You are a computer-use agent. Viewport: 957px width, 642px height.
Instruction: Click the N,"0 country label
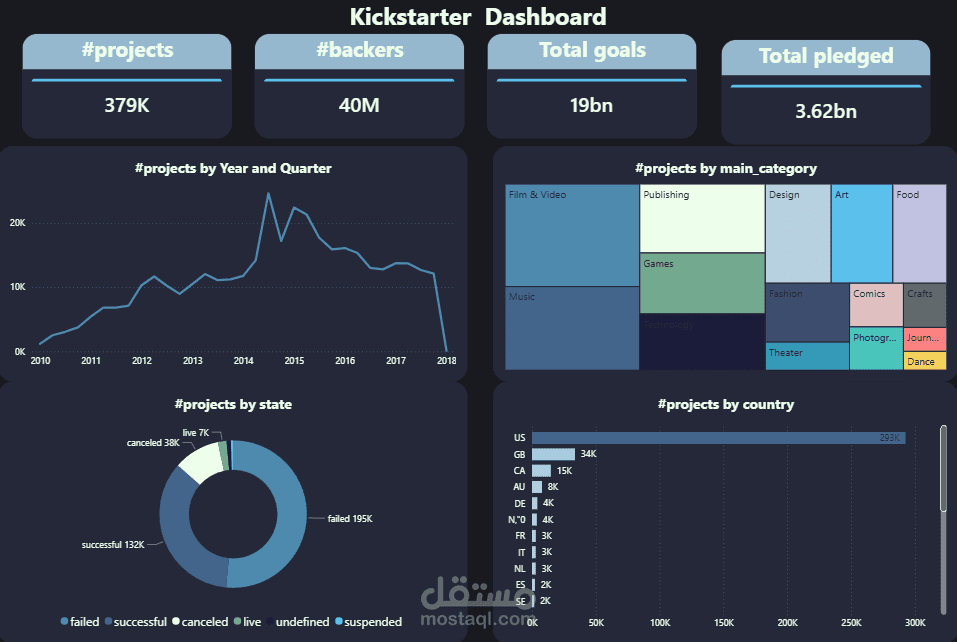516,520
